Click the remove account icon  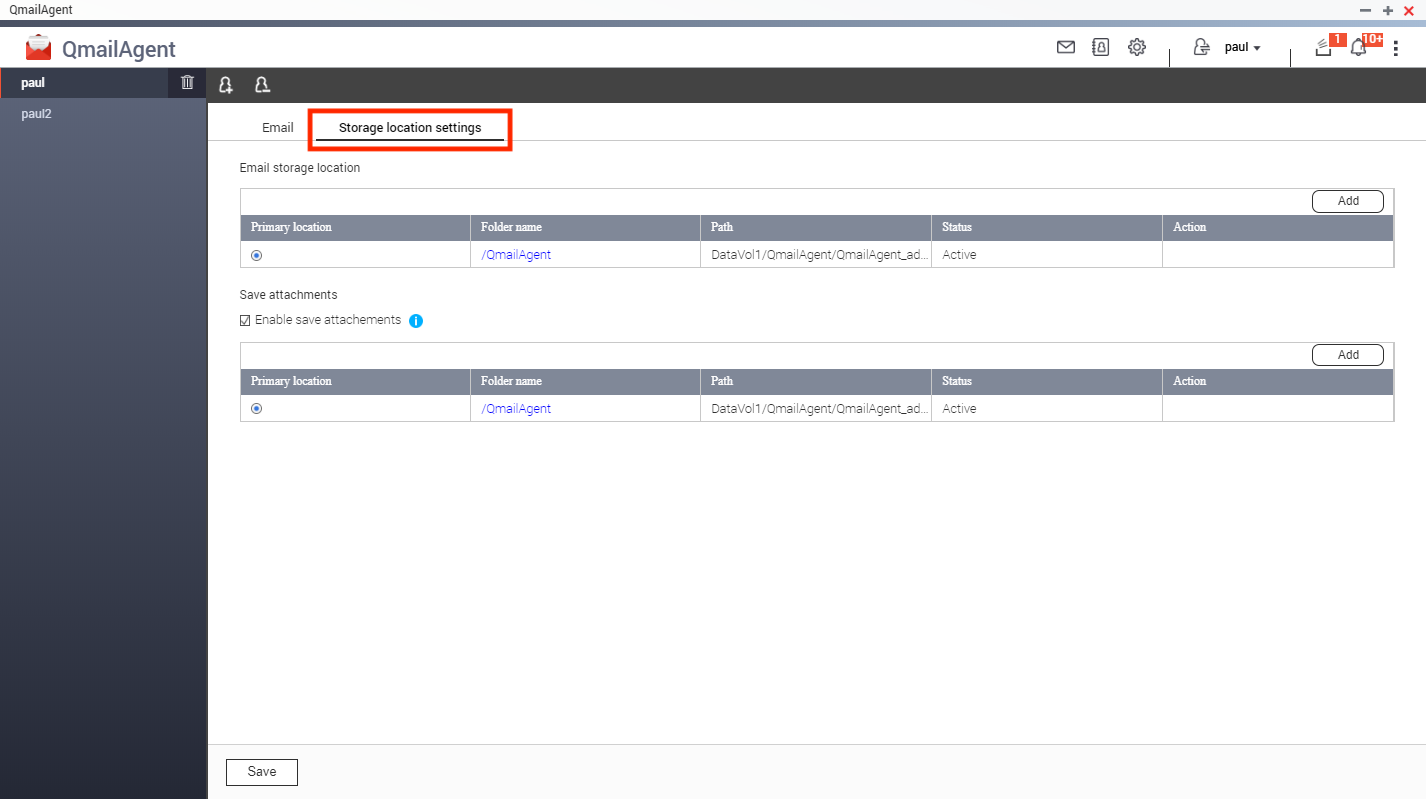point(262,85)
